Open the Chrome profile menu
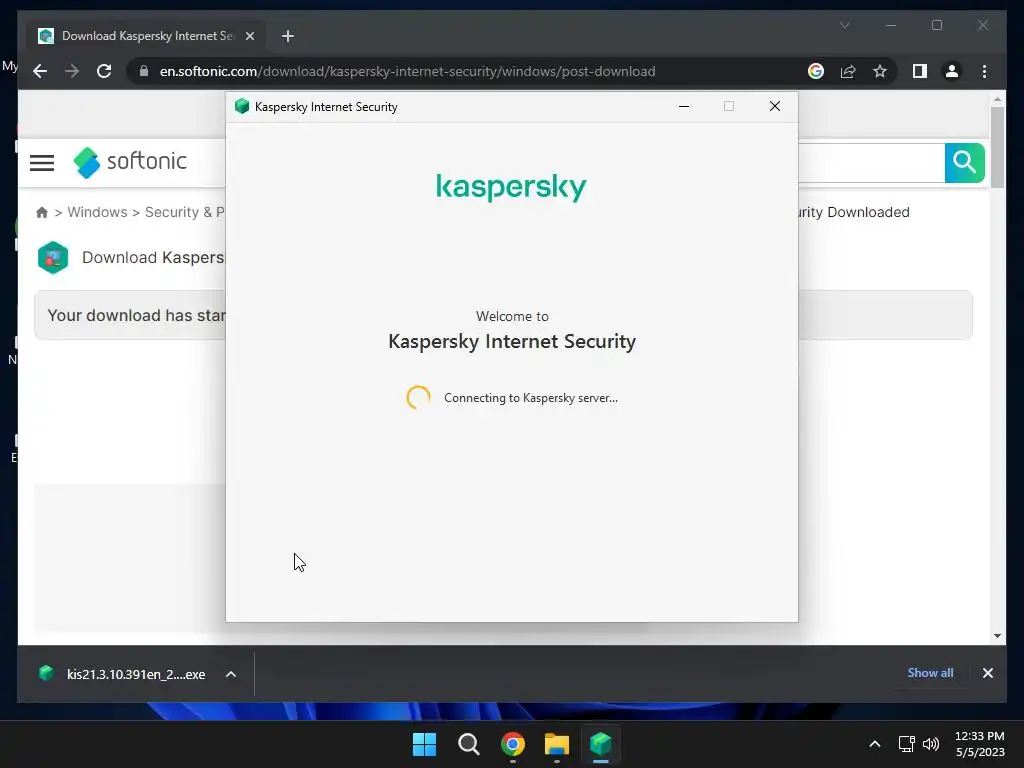Viewport: 1024px width, 768px height. point(952,71)
